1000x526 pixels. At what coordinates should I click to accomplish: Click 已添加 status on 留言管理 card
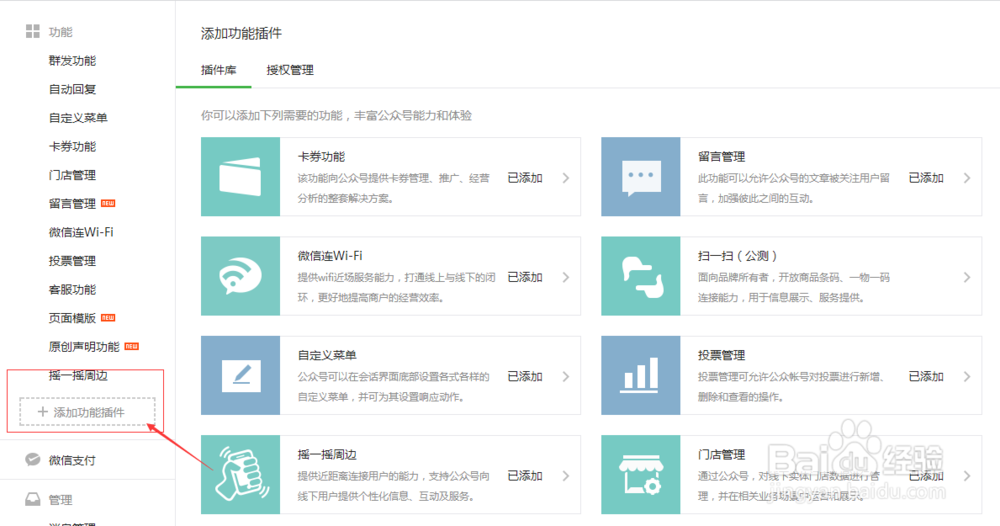(926, 178)
